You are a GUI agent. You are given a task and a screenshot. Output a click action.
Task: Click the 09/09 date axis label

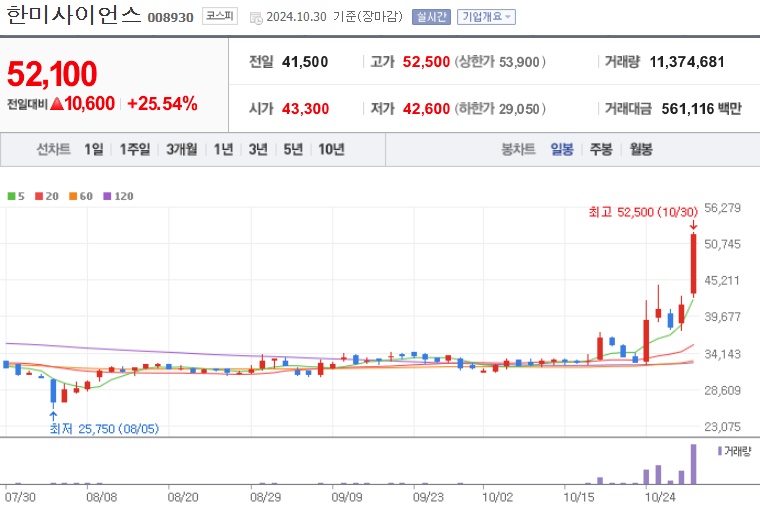coord(347,497)
